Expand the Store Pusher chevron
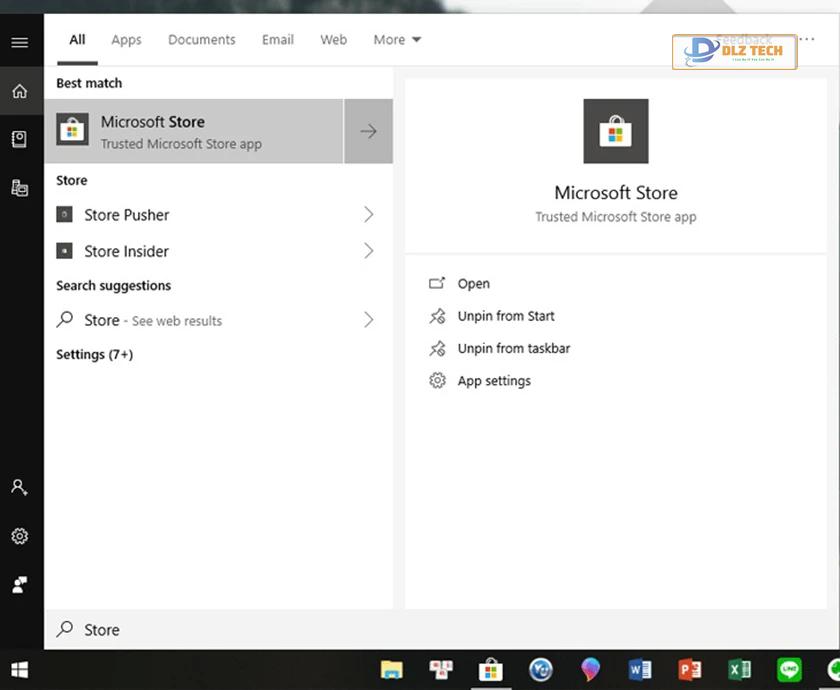Screen dimensions: 840x690 point(369,215)
